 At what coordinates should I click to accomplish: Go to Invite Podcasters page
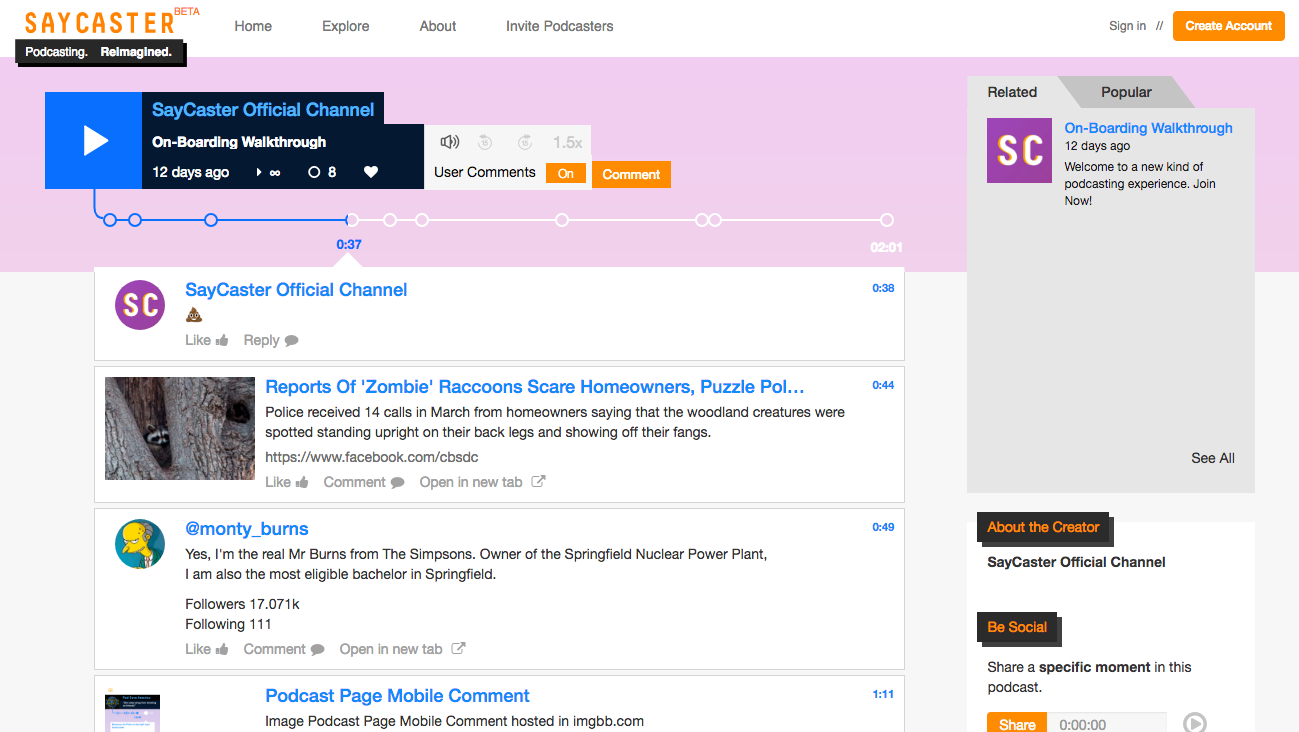click(559, 26)
